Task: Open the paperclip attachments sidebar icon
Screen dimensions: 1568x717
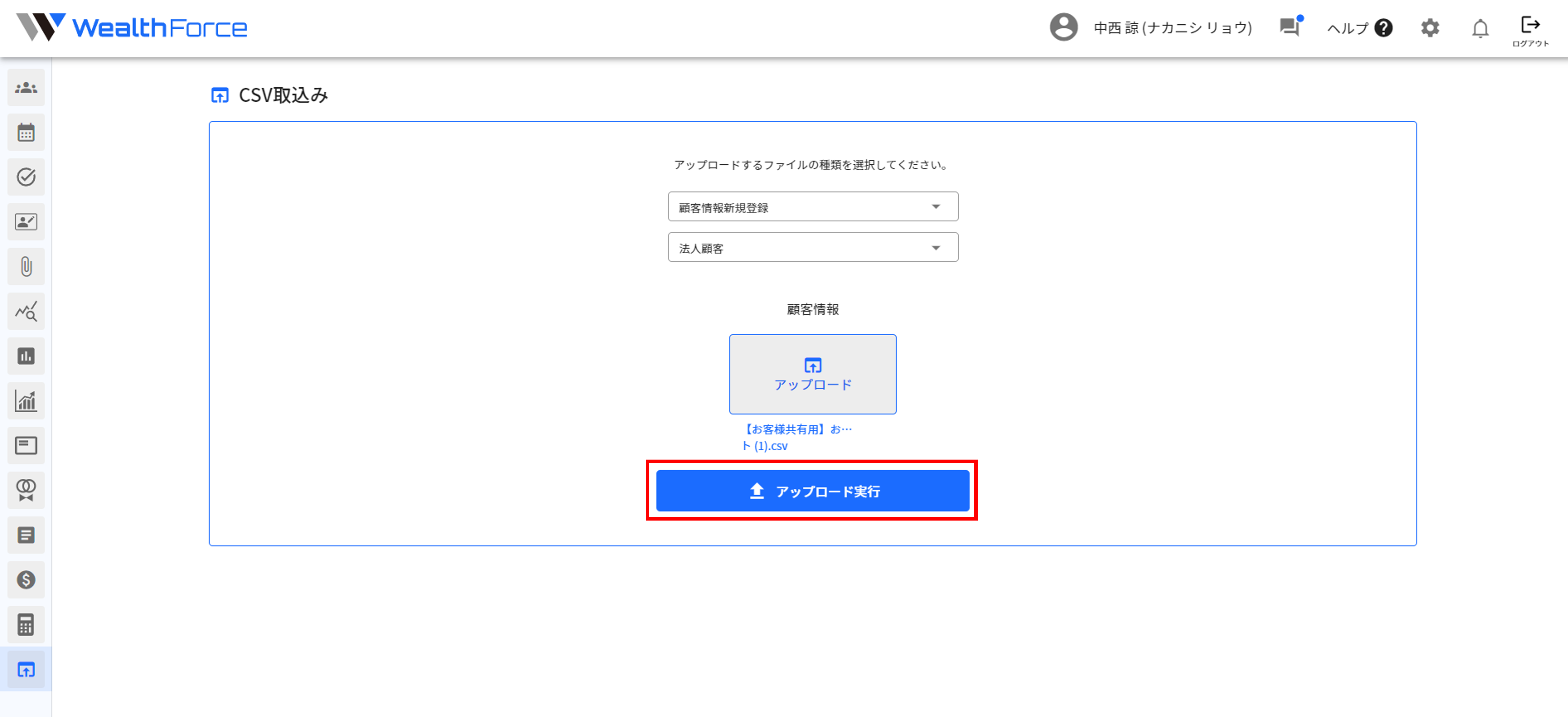Action: click(26, 267)
